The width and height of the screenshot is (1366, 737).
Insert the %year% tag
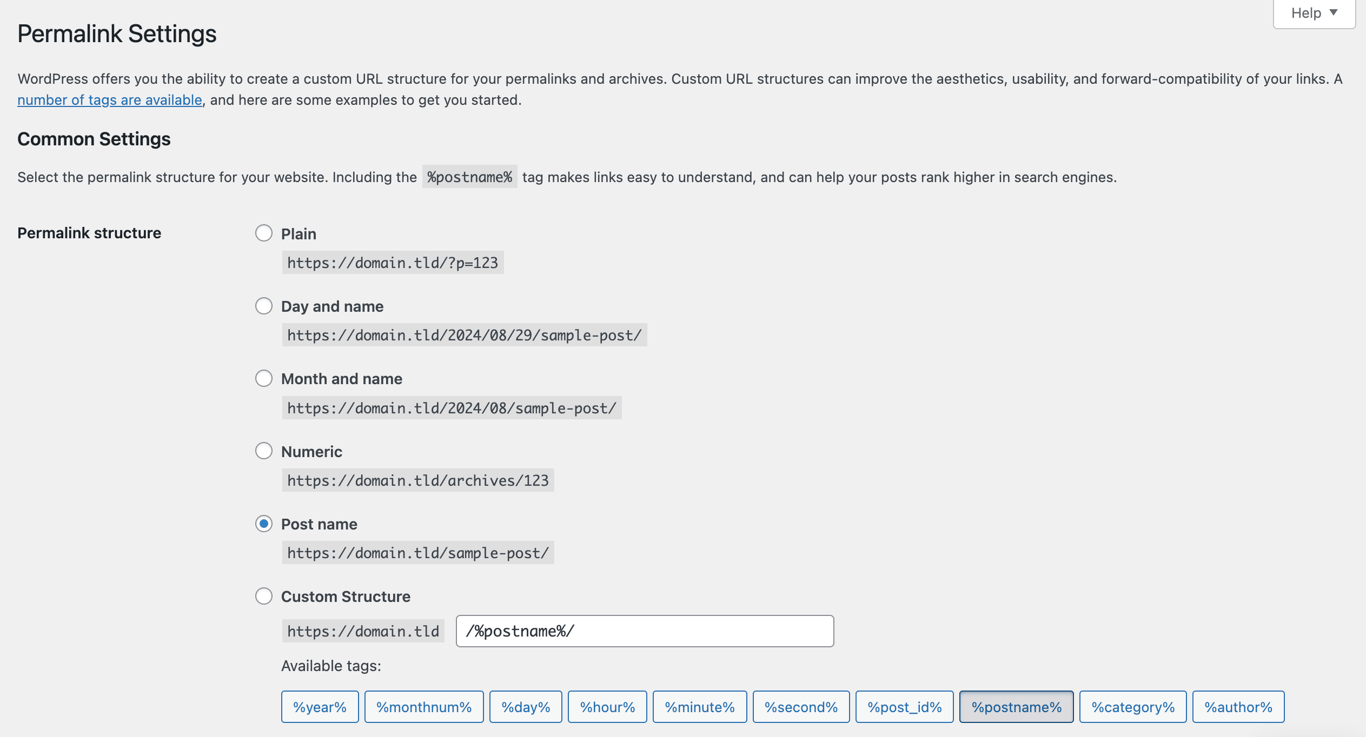pos(319,706)
